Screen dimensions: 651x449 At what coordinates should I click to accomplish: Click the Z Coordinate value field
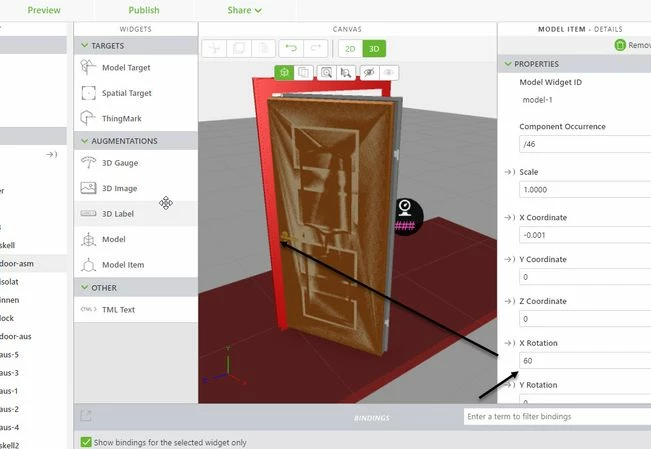coord(585,319)
